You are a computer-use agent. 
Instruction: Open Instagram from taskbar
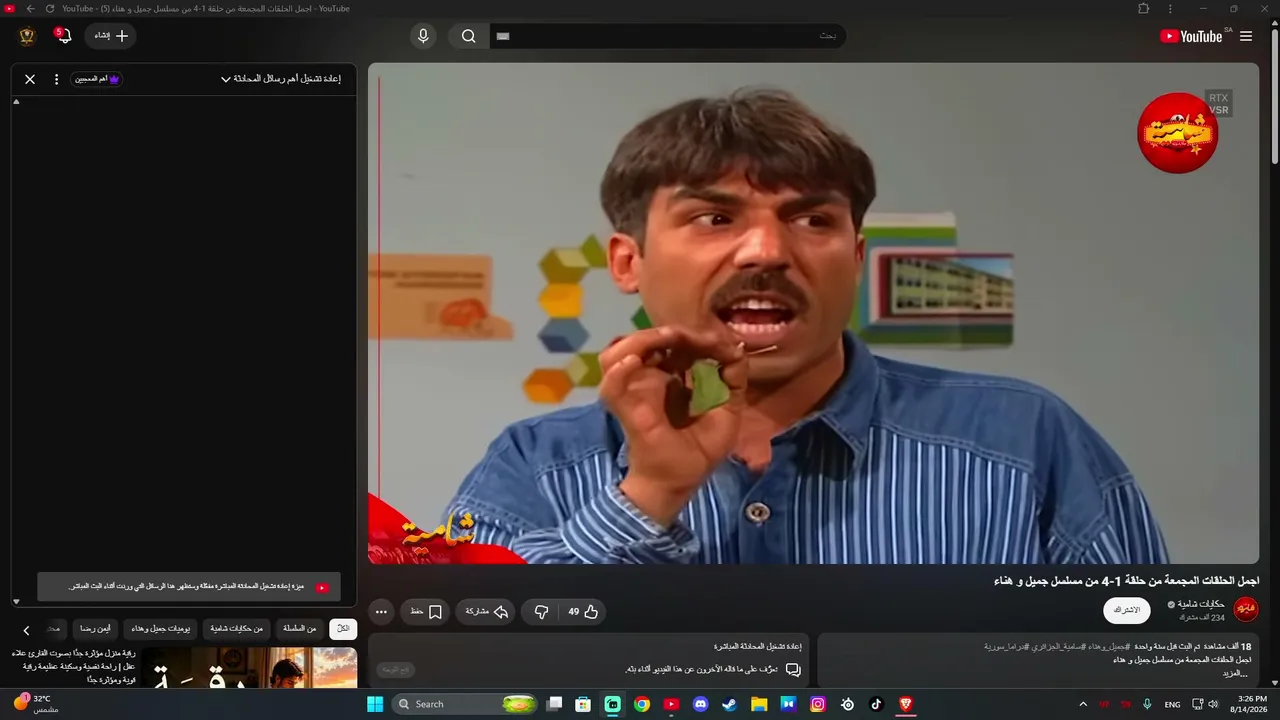(x=818, y=704)
